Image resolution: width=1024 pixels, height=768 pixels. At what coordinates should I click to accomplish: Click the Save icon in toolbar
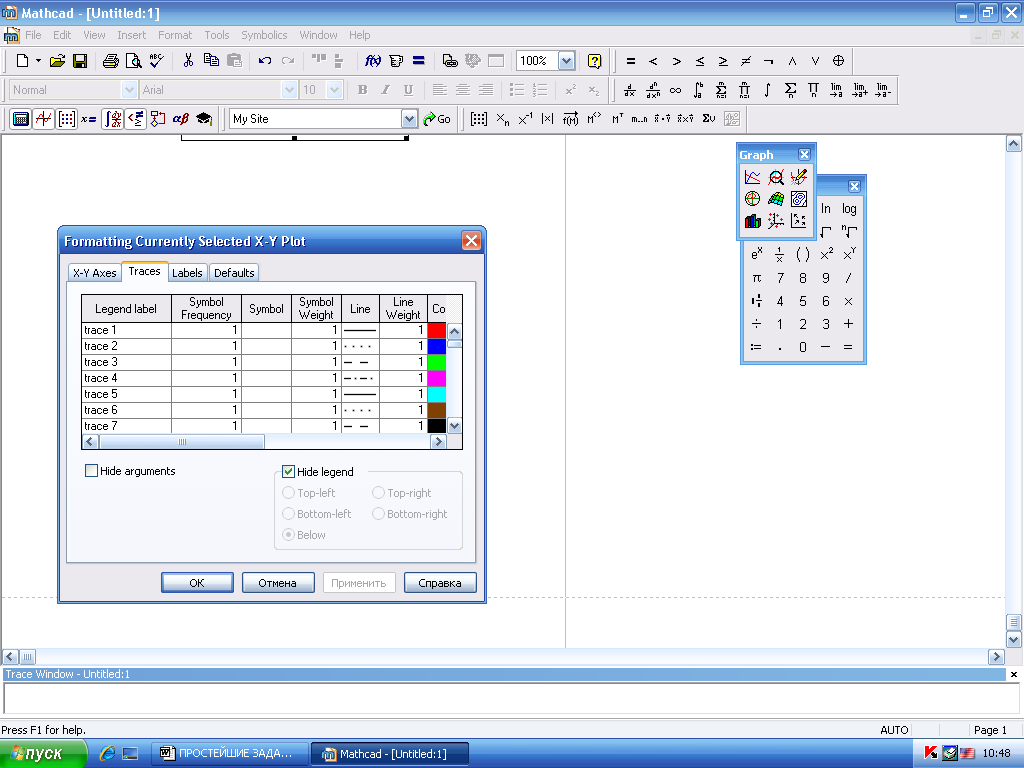80,61
